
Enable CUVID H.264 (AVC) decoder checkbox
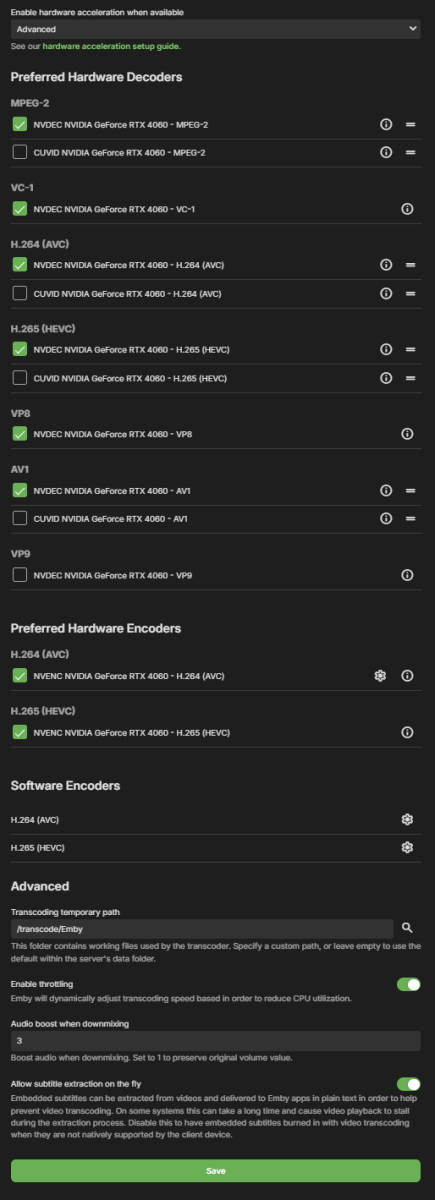[x=20, y=293]
